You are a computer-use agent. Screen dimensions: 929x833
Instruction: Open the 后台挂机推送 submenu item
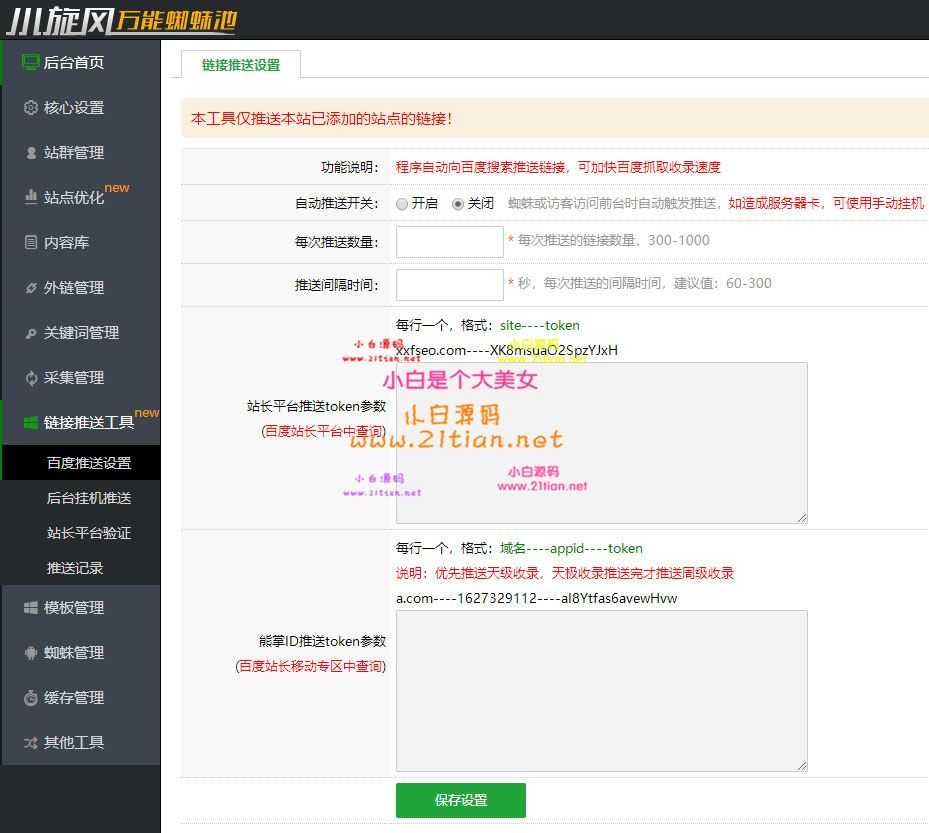[81, 498]
